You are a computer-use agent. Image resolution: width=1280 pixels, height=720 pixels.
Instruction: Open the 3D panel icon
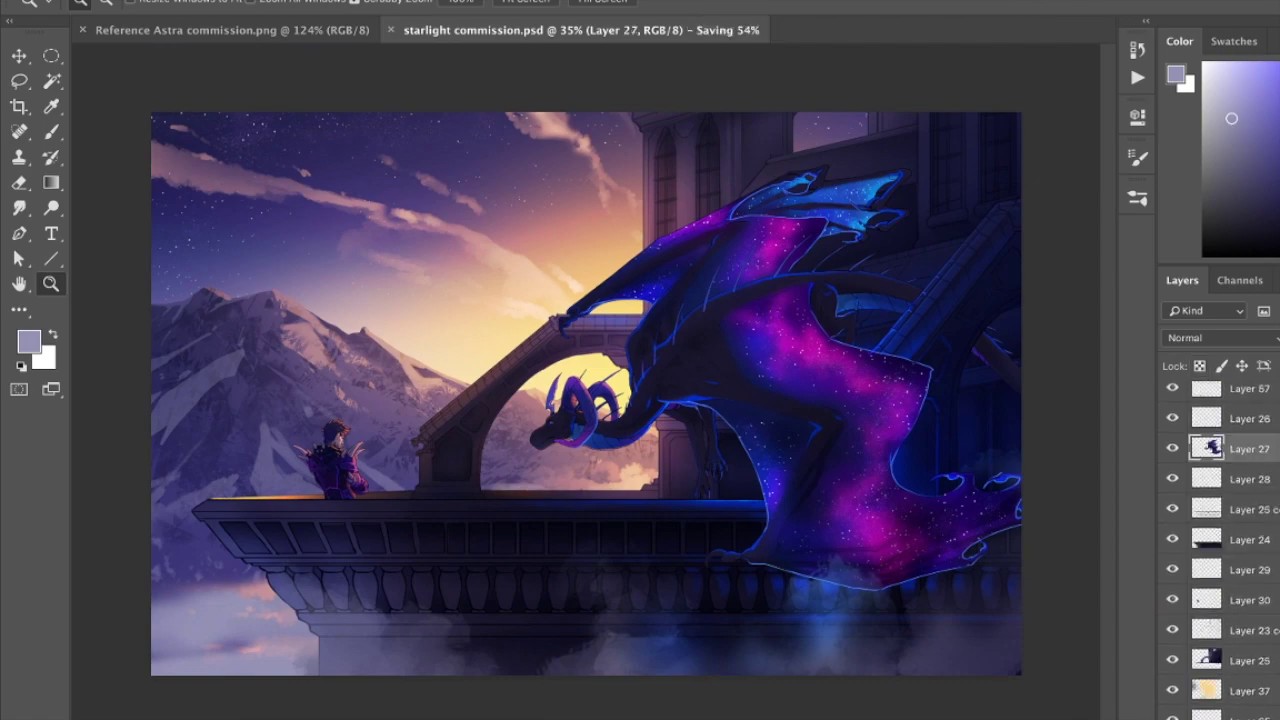(x=1137, y=117)
